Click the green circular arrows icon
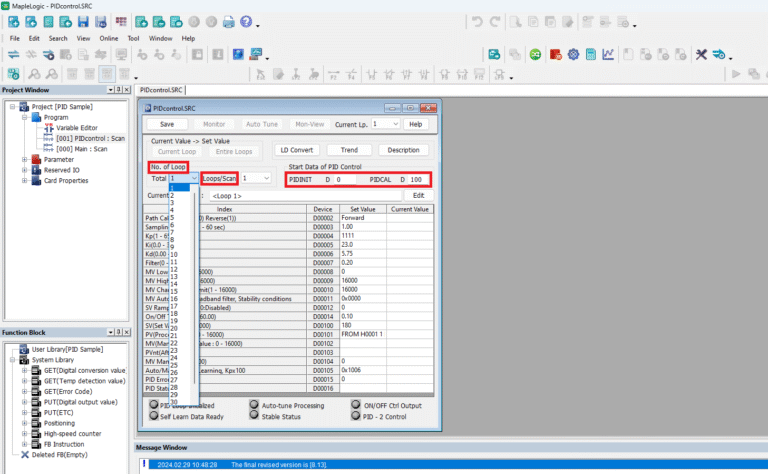Viewport: 768px width, 474px height. [x=537, y=54]
